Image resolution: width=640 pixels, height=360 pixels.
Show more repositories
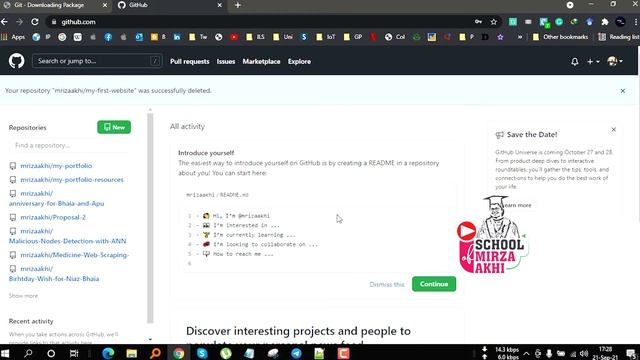point(23,296)
